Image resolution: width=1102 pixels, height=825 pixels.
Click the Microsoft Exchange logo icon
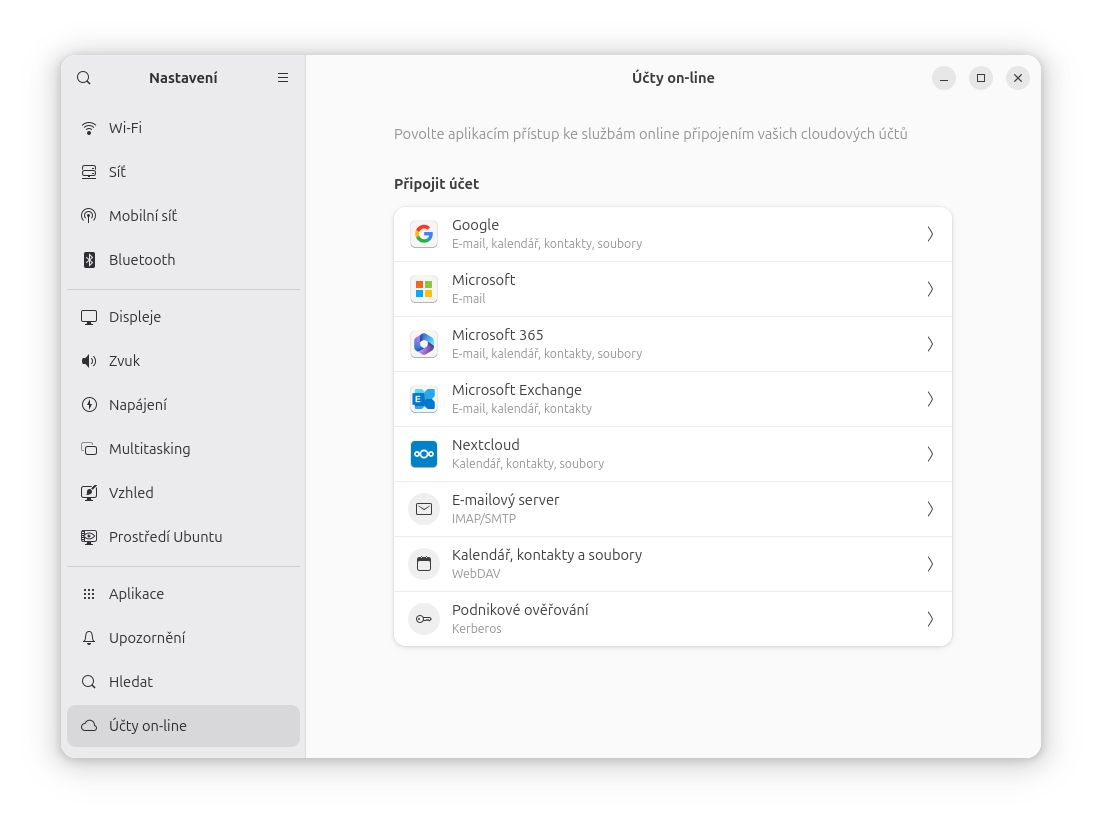pos(424,399)
